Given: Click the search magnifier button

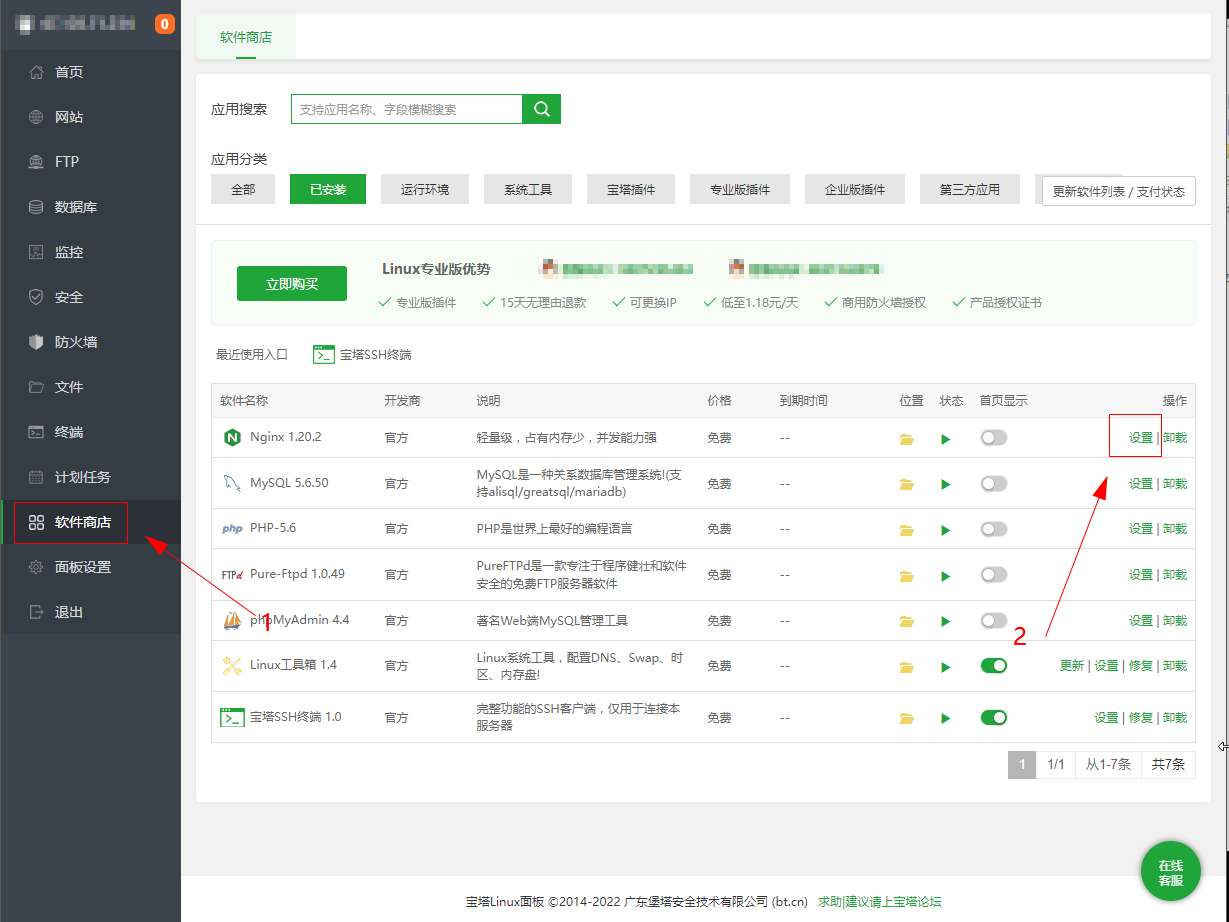Looking at the screenshot, I should tap(542, 109).
